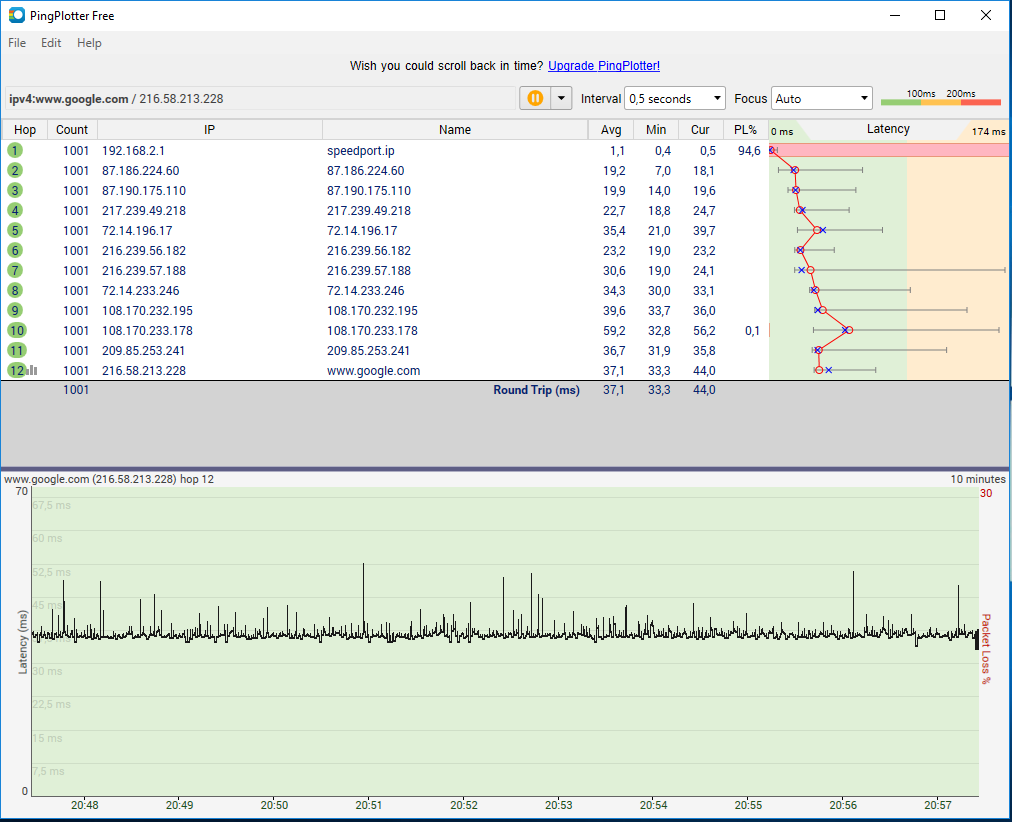Click the Name column header

(x=455, y=130)
